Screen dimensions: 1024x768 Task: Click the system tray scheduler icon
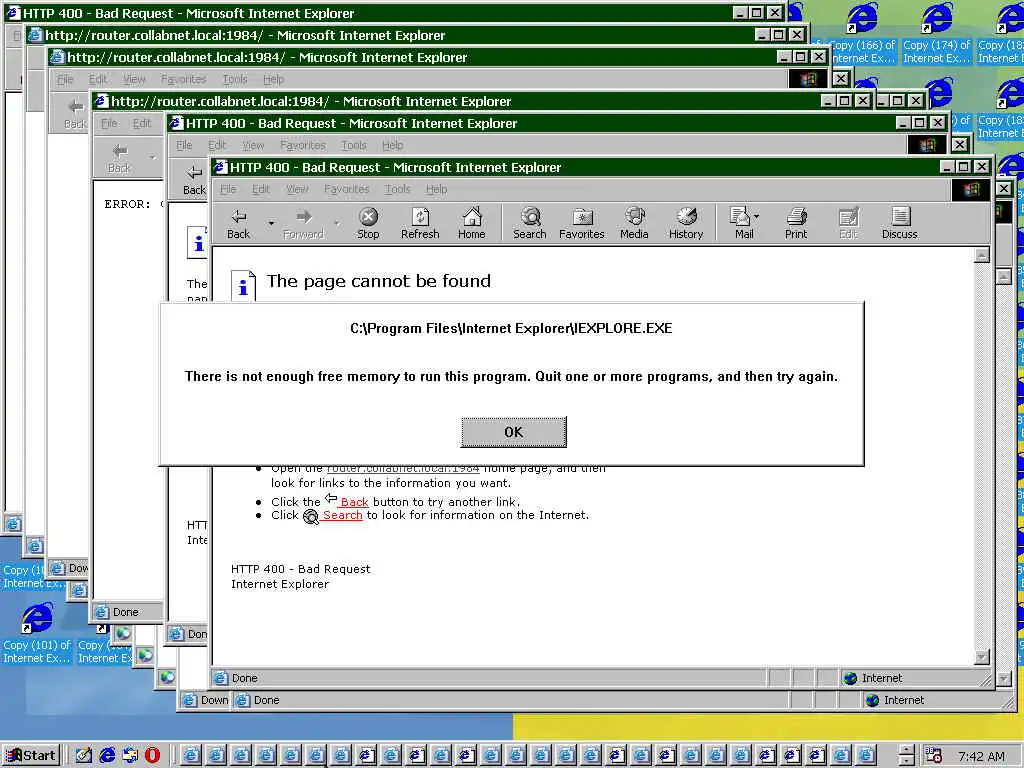pos(934,756)
